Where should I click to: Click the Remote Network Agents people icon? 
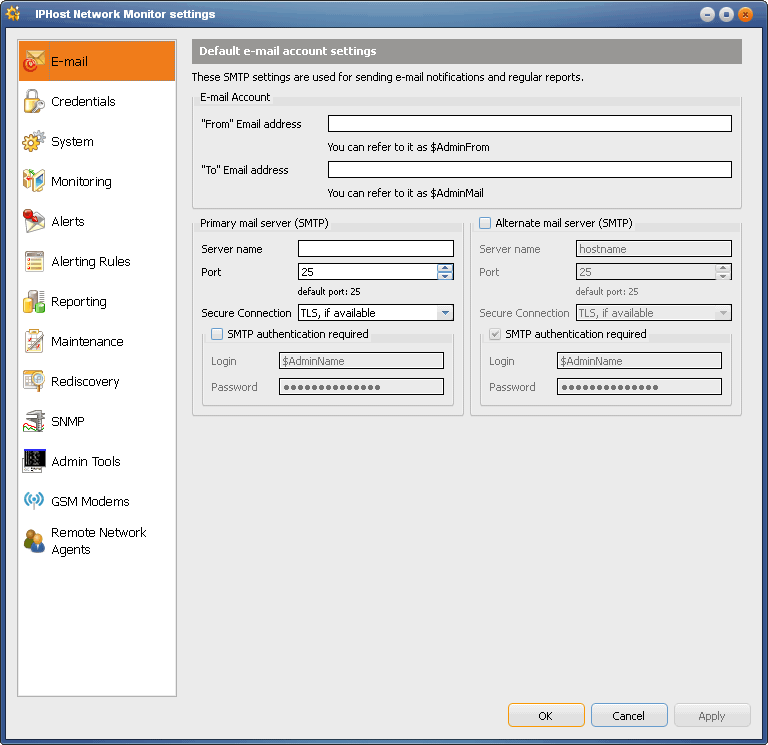[34, 541]
